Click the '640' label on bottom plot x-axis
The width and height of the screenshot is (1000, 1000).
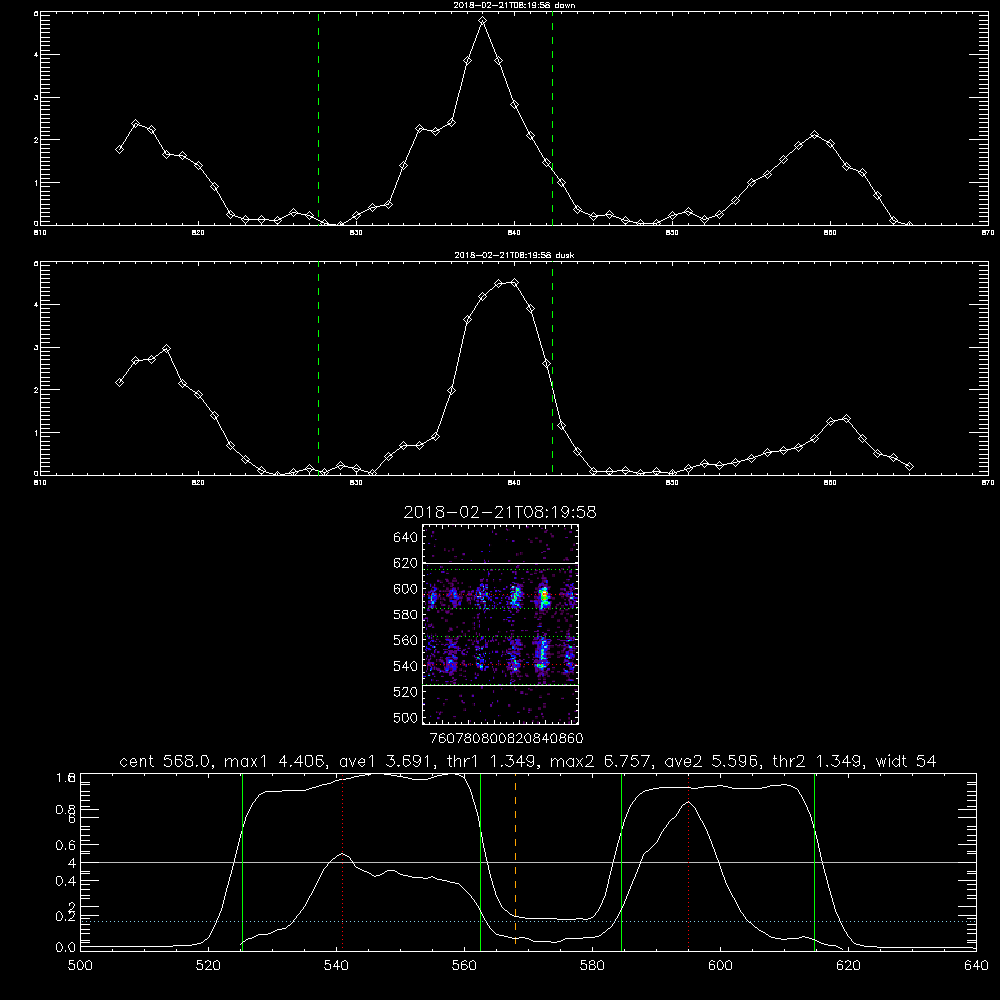click(x=976, y=966)
